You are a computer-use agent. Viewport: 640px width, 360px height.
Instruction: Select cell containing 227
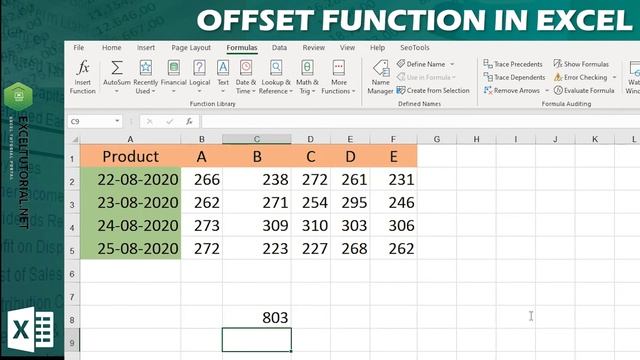(311, 248)
